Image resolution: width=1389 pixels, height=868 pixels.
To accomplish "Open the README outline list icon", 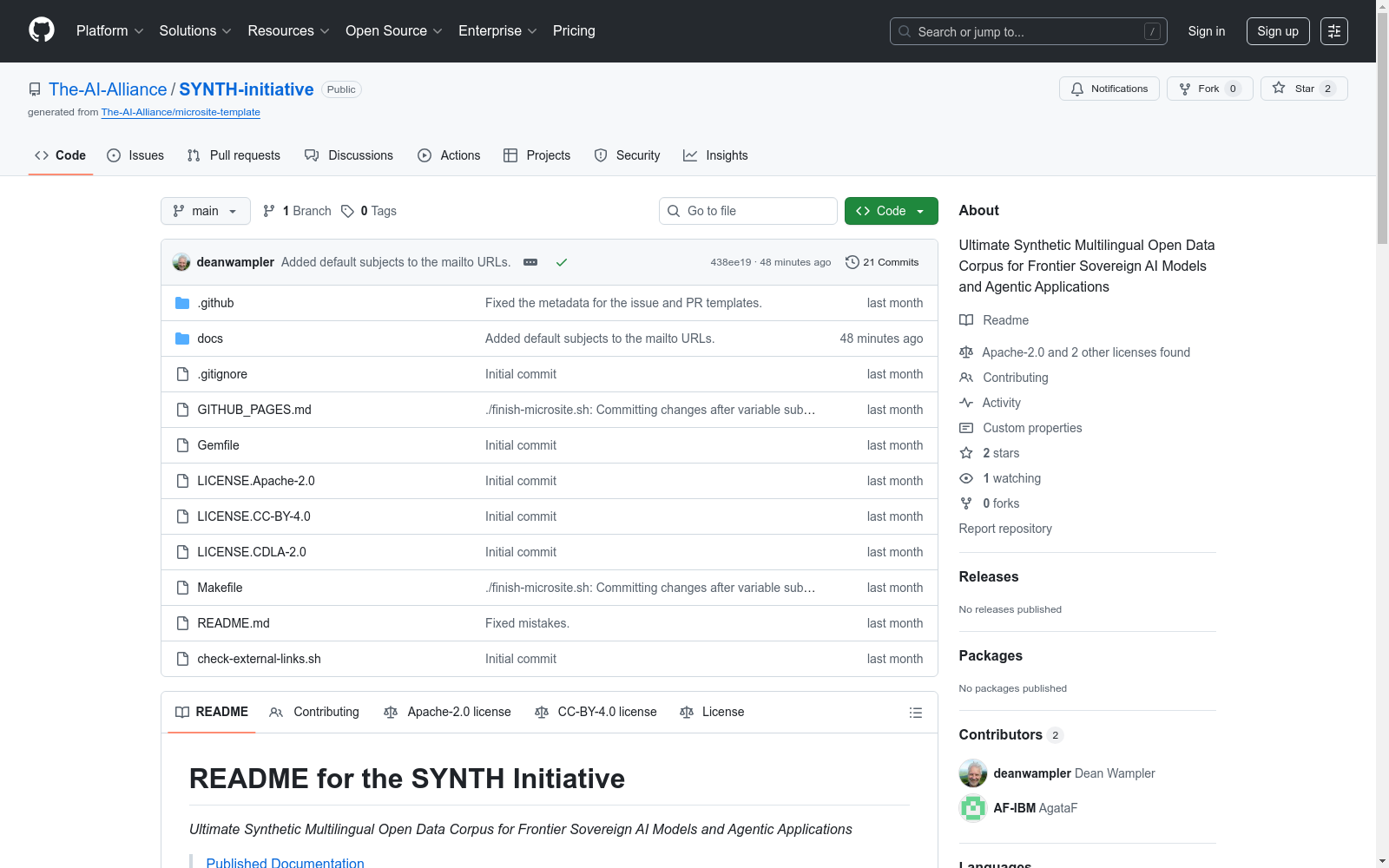I will pos(916,713).
